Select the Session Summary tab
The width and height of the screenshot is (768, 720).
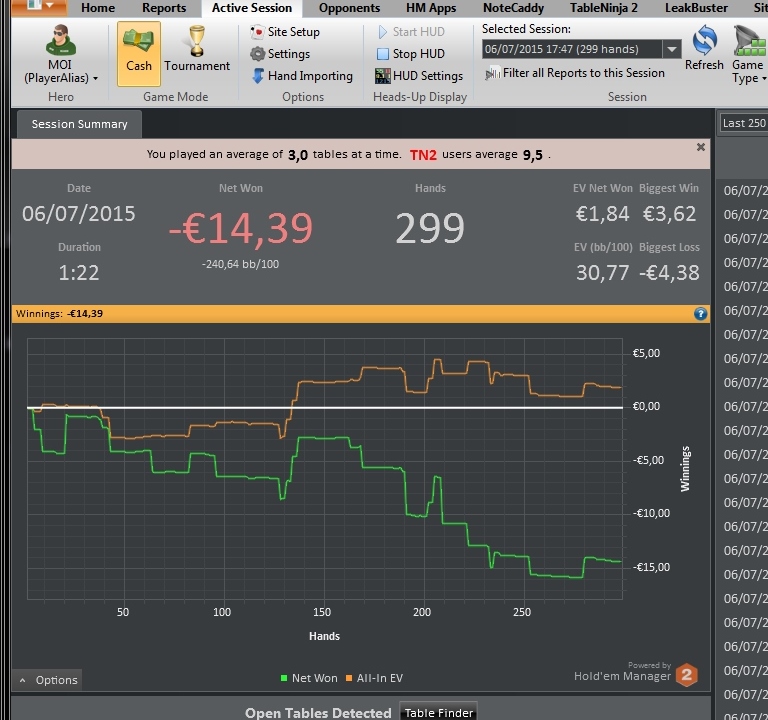(79, 124)
